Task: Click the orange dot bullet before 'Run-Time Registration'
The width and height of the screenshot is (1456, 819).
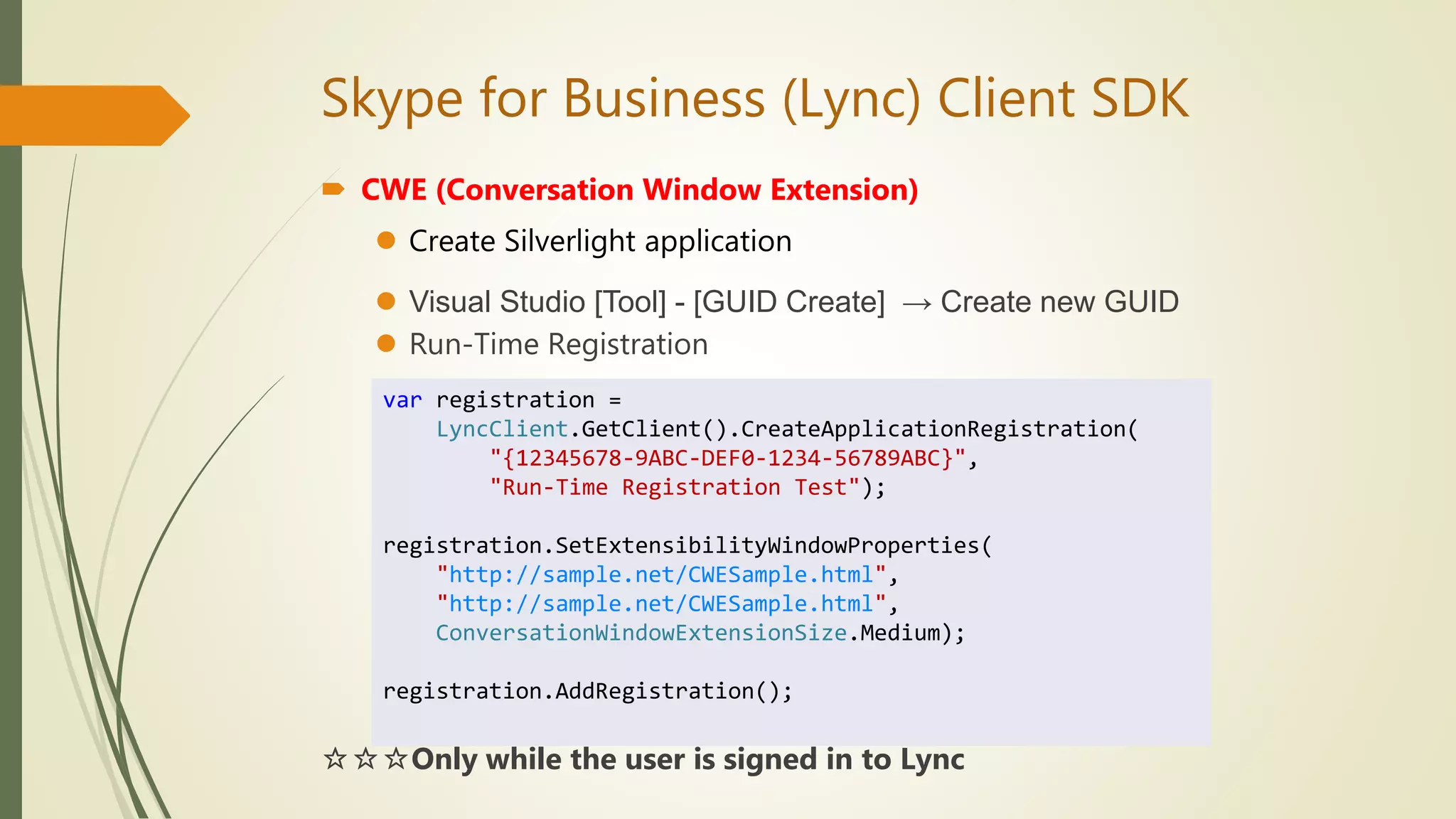Action: point(386,344)
